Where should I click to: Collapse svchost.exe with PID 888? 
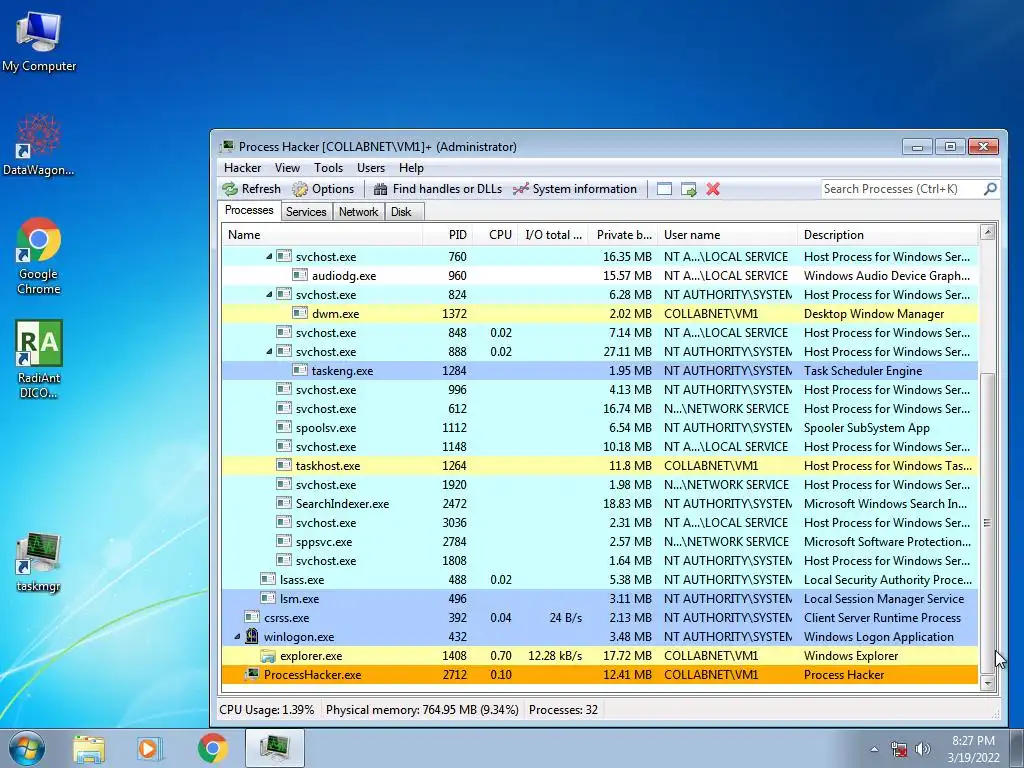pyautogui.click(x=269, y=351)
